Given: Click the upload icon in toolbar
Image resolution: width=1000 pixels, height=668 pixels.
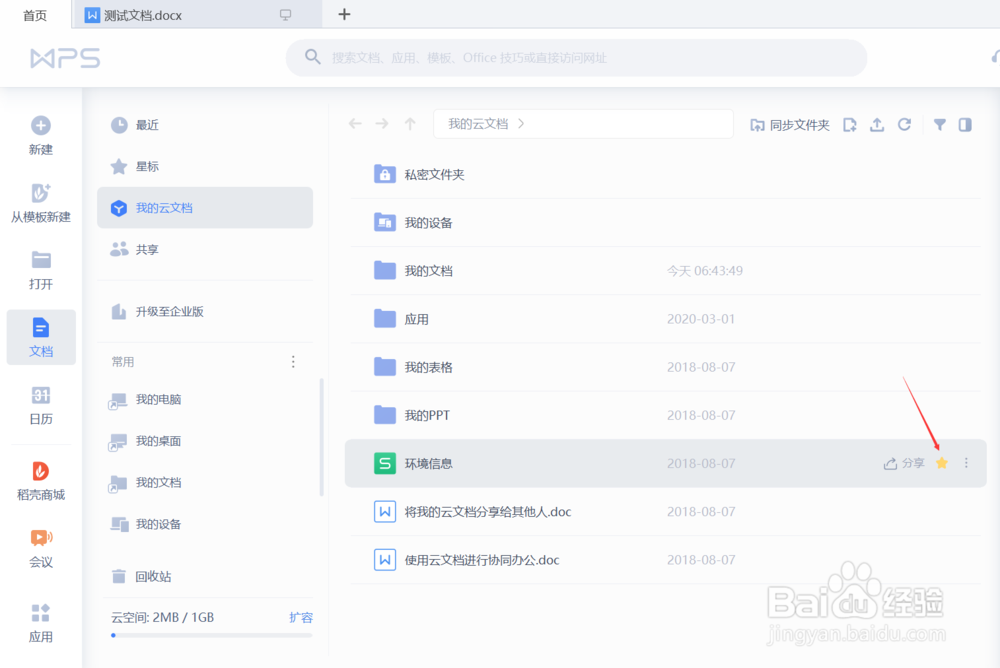Looking at the screenshot, I should (x=876, y=124).
